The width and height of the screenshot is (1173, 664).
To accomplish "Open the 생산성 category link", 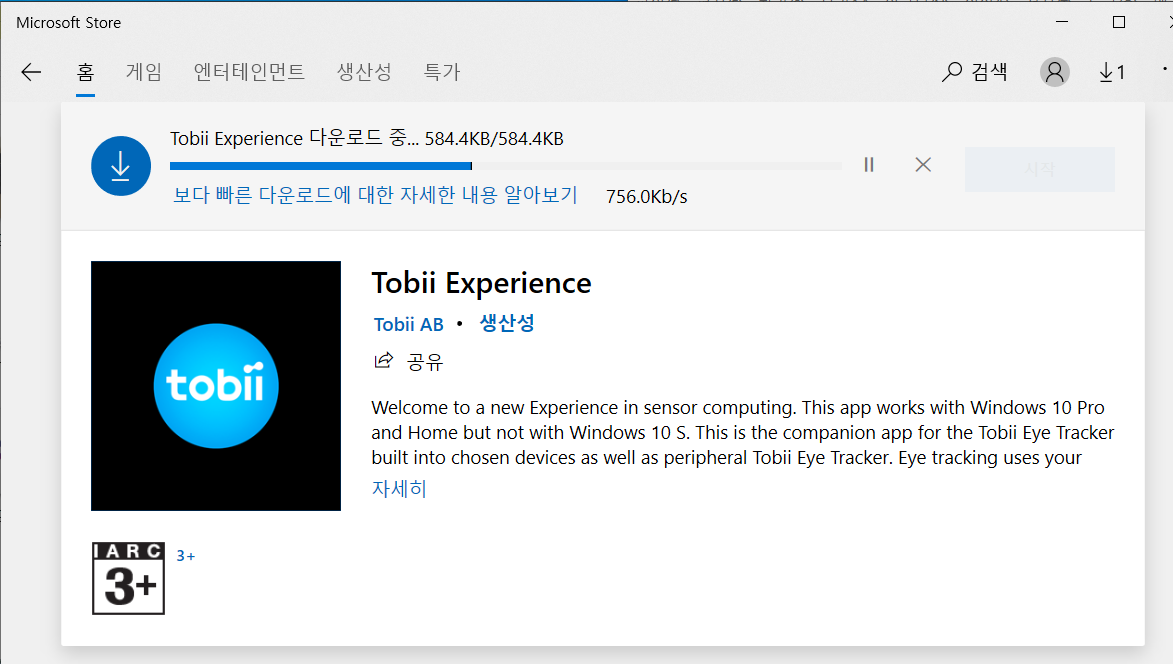I will click(506, 324).
